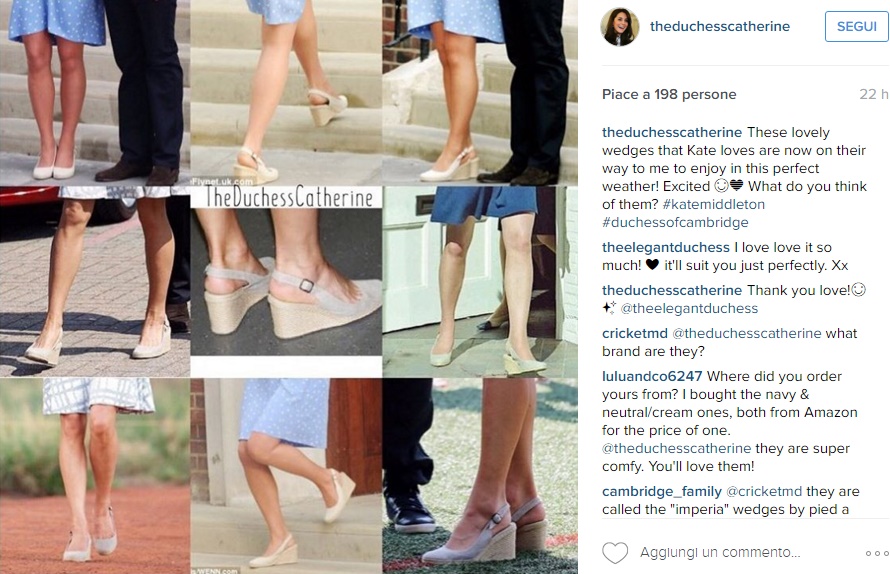Click the bottom-right grey wedge photo
The image size is (890, 574).
pyautogui.click(x=480, y=476)
